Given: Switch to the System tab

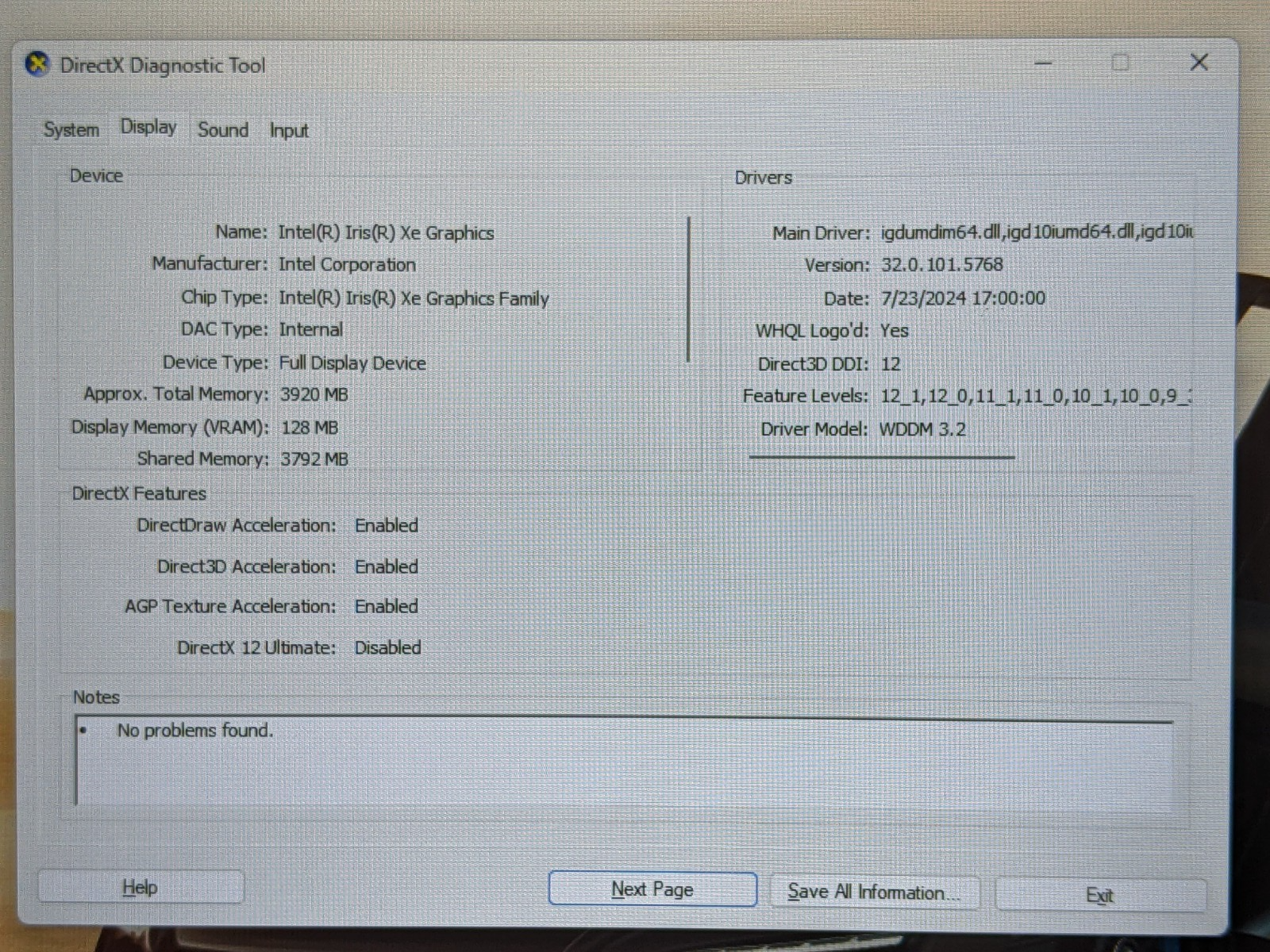Looking at the screenshot, I should [71, 130].
